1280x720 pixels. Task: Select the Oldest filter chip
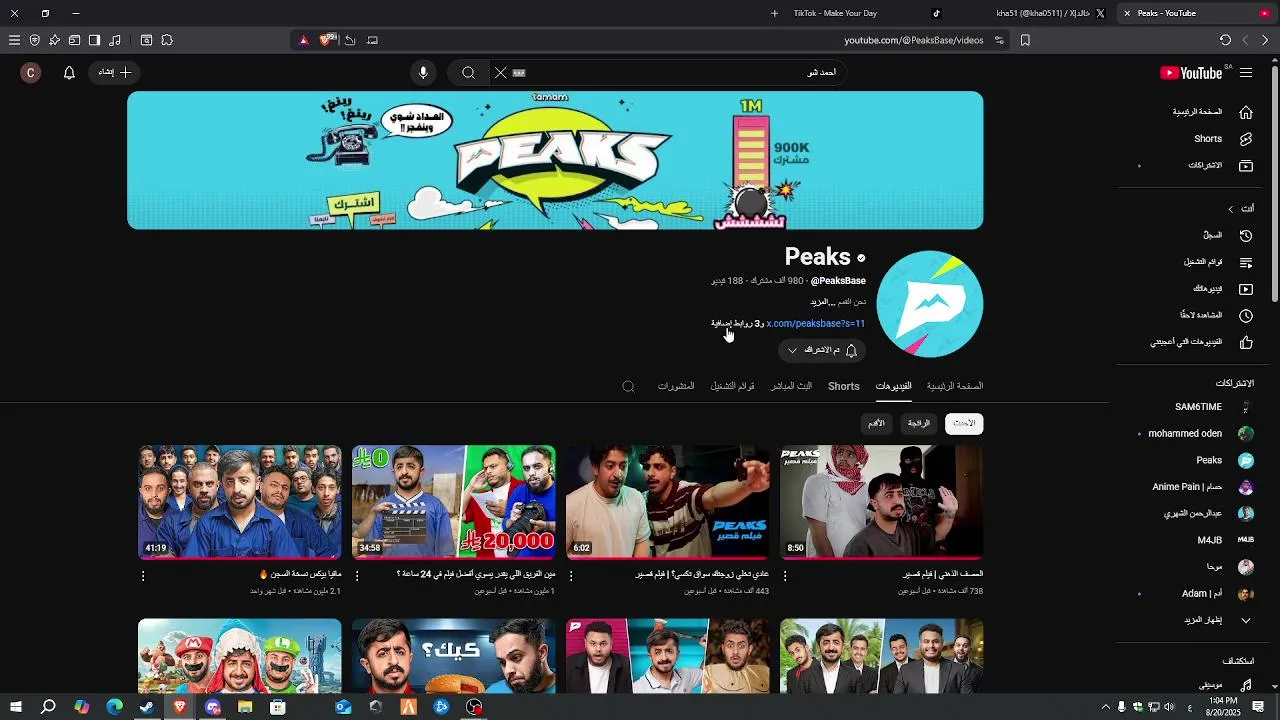876,424
